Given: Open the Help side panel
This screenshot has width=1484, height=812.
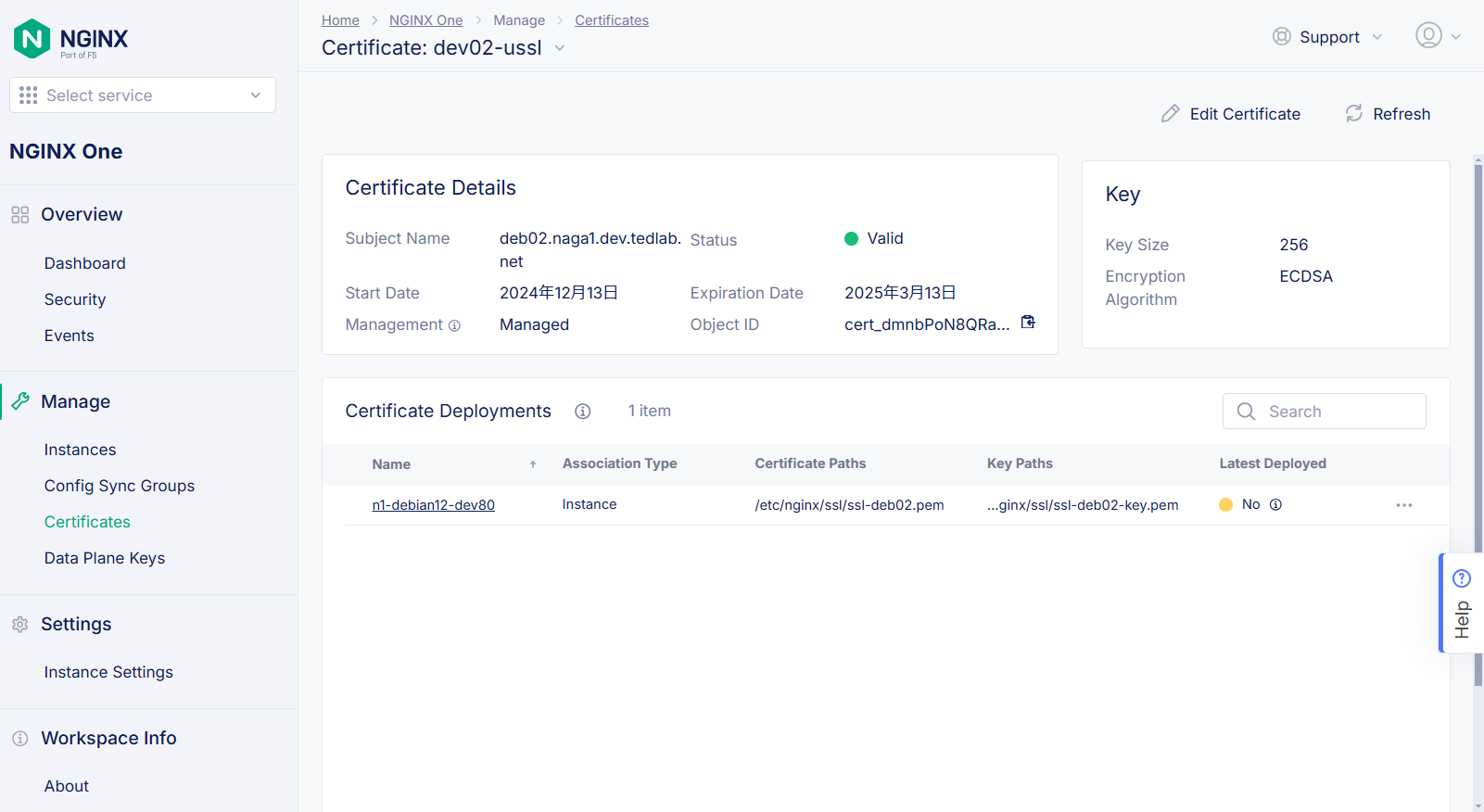Looking at the screenshot, I should 1461,603.
